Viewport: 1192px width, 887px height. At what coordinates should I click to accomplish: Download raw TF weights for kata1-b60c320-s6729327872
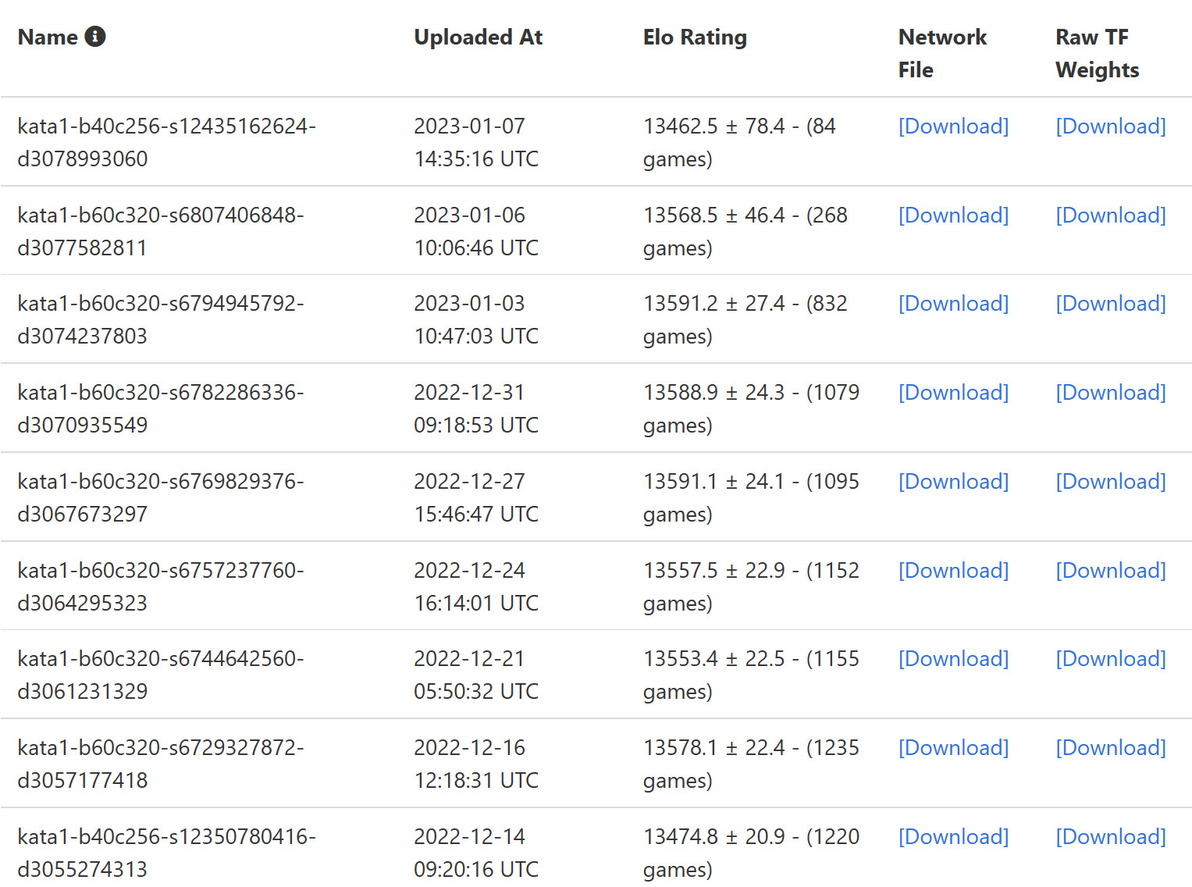1110,747
